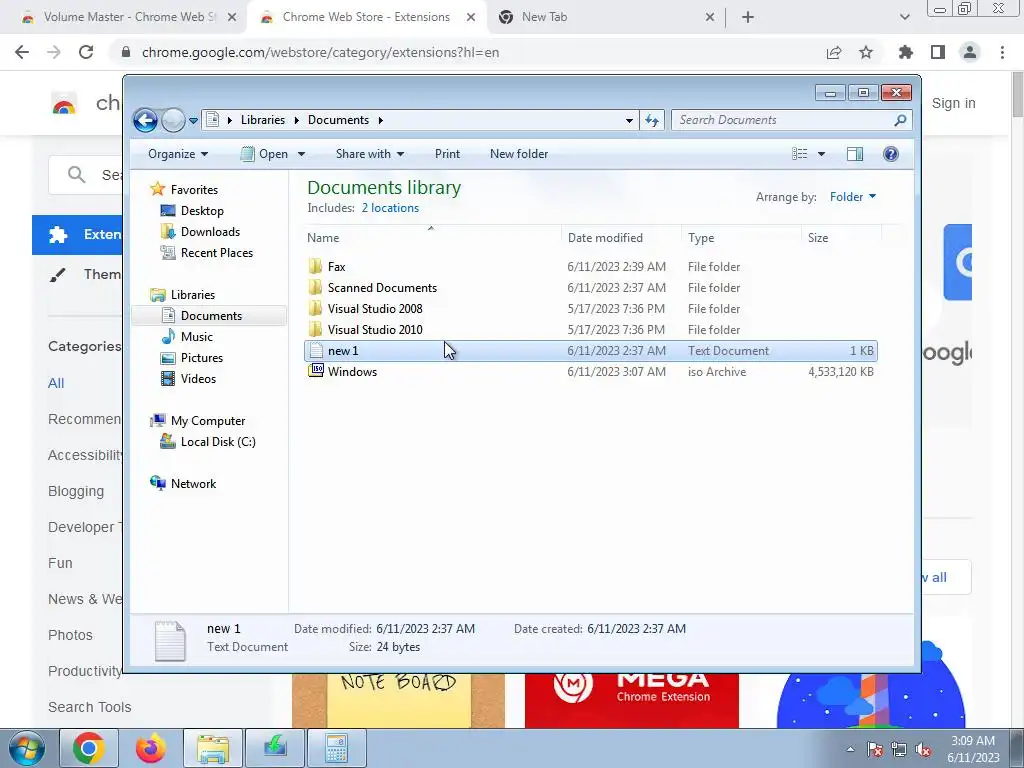This screenshot has height=768, width=1024.
Task: Open the Organize menu
Action: tap(178, 154)
